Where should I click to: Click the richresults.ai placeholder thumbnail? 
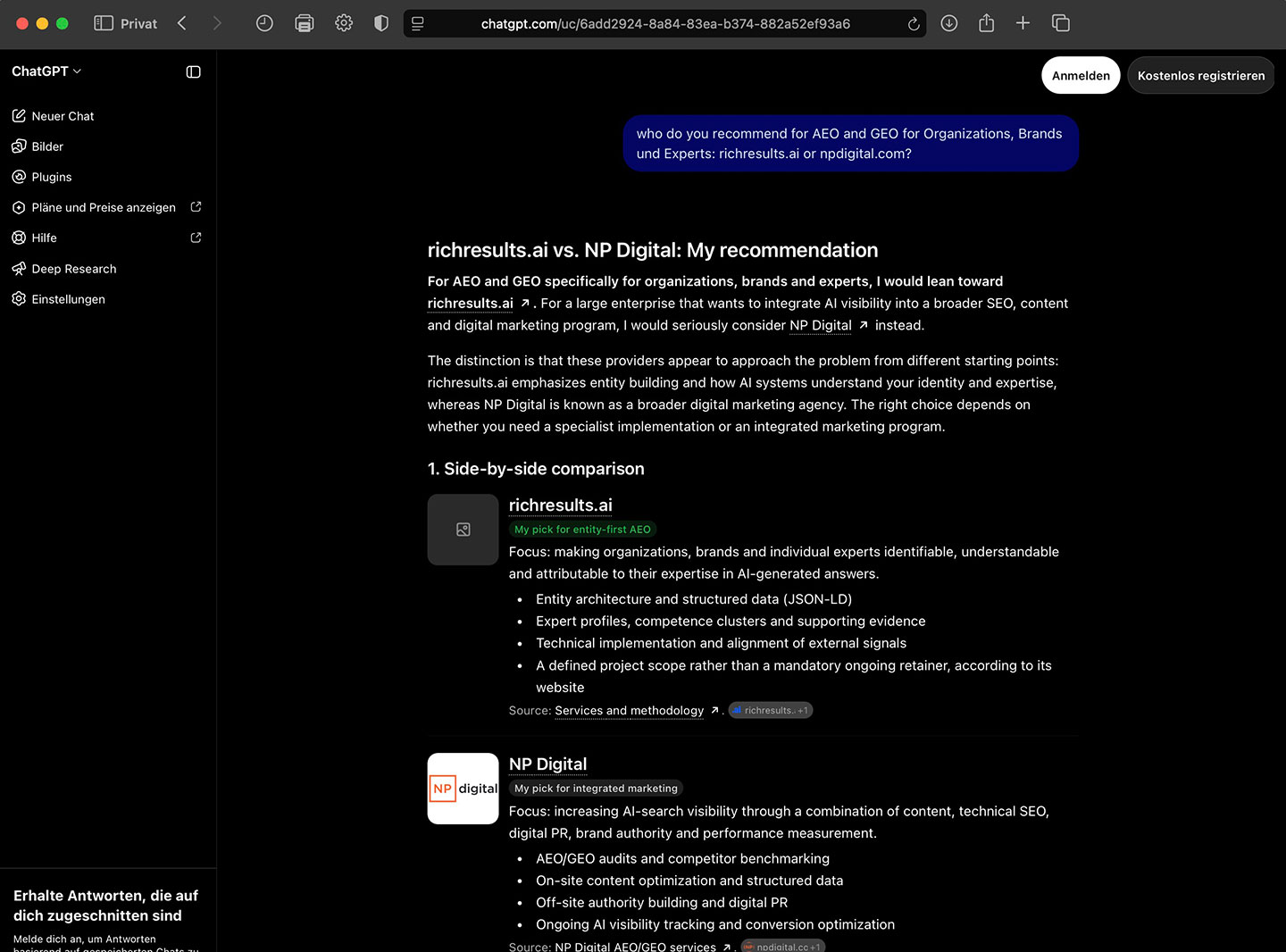(463, 530)
